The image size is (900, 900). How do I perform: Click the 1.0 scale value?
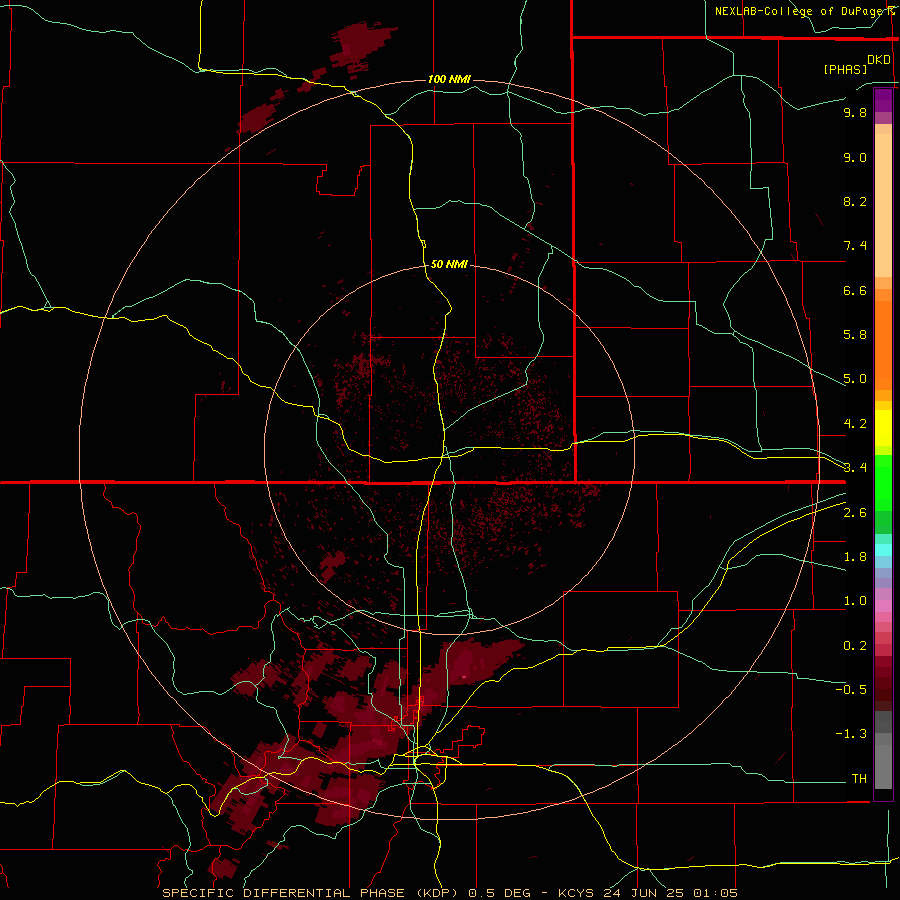point(855,601)
